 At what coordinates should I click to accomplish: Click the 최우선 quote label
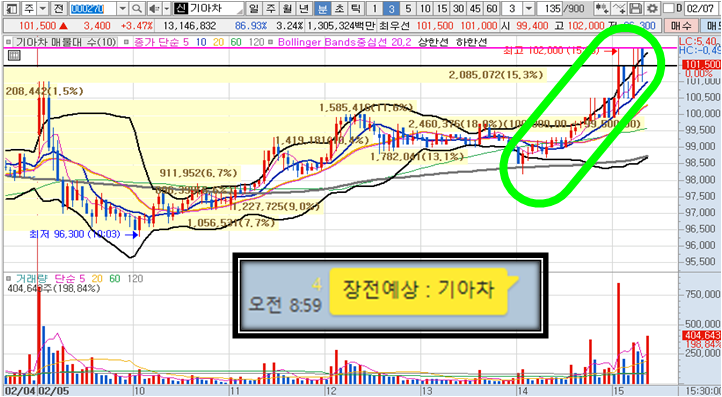pyautogui.click(x=396, y=26)
